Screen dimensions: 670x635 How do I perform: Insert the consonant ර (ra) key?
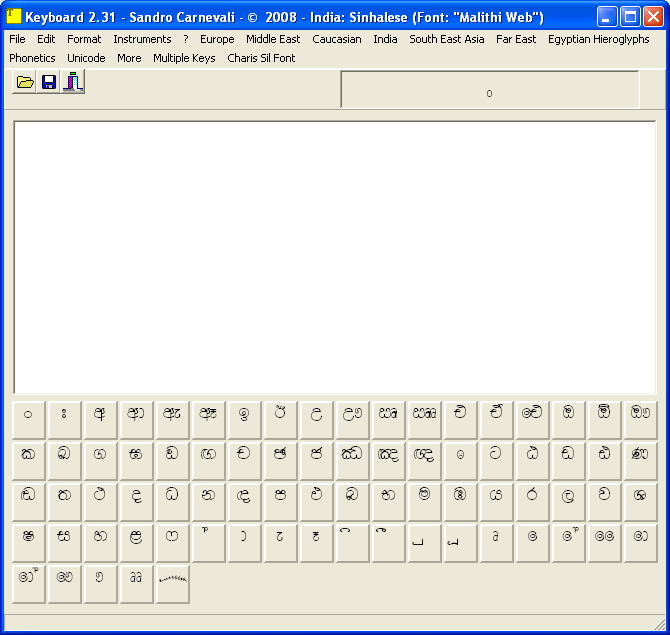pos(532,502)
